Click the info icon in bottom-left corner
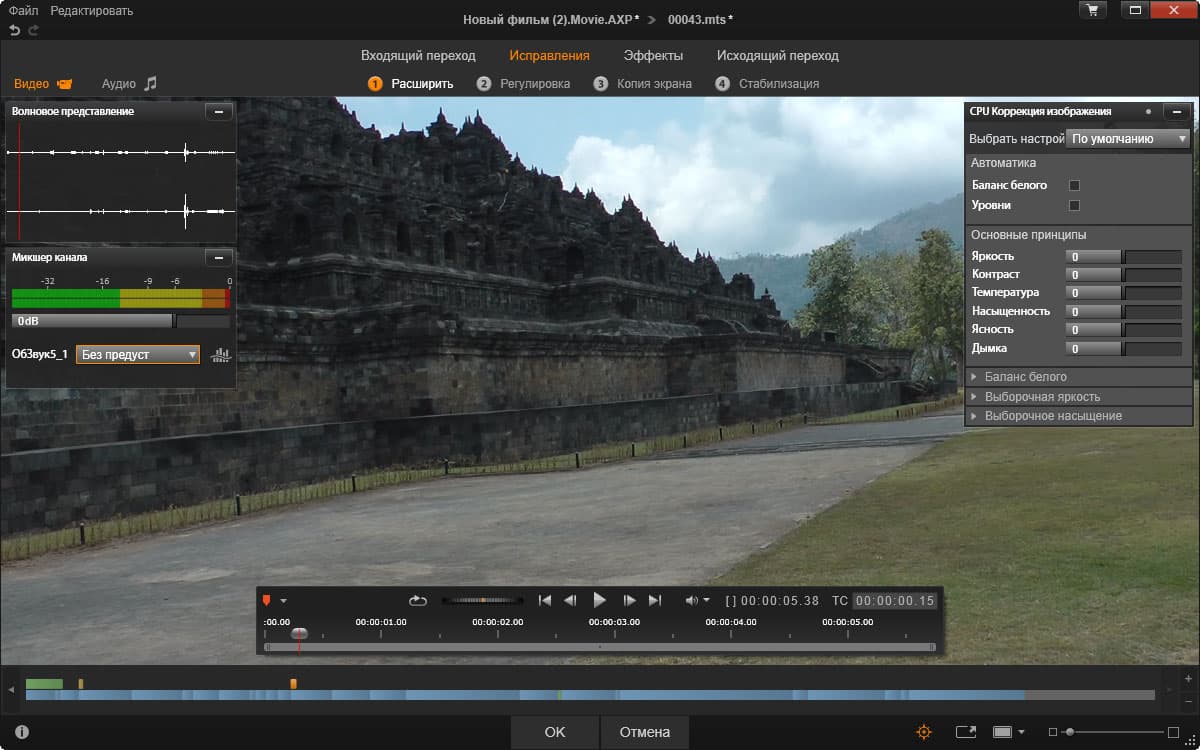This screenshot has height=750, width=1200. pyautogui.click(x=22, y=732)
